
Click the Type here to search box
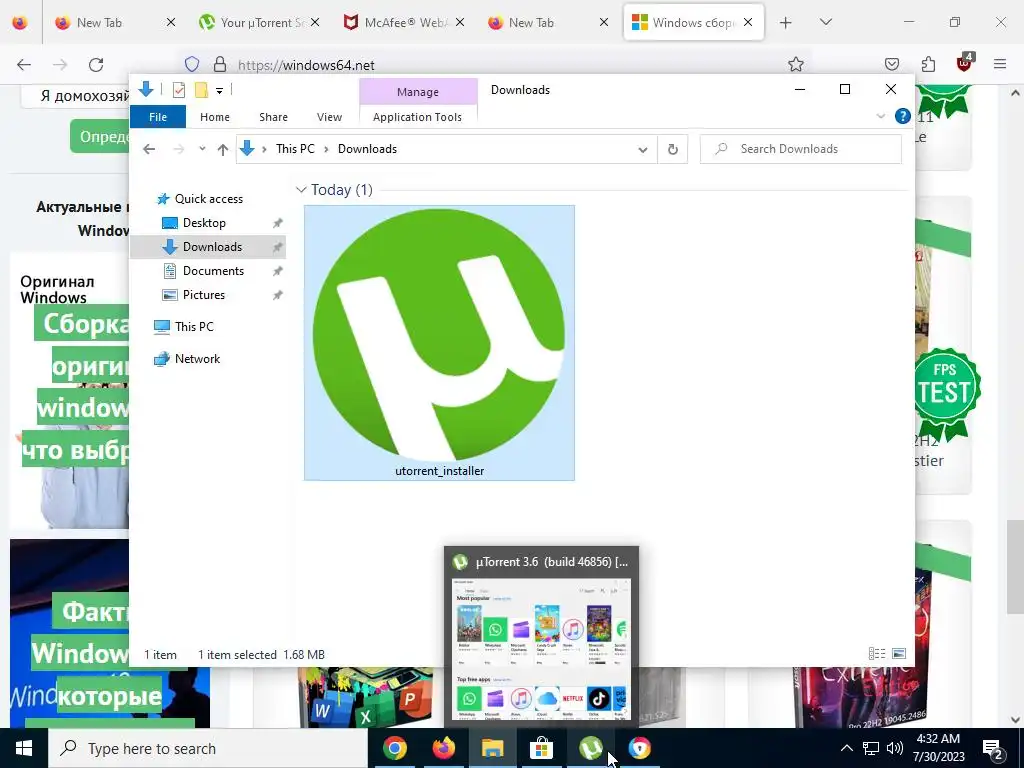coord(208,748)
